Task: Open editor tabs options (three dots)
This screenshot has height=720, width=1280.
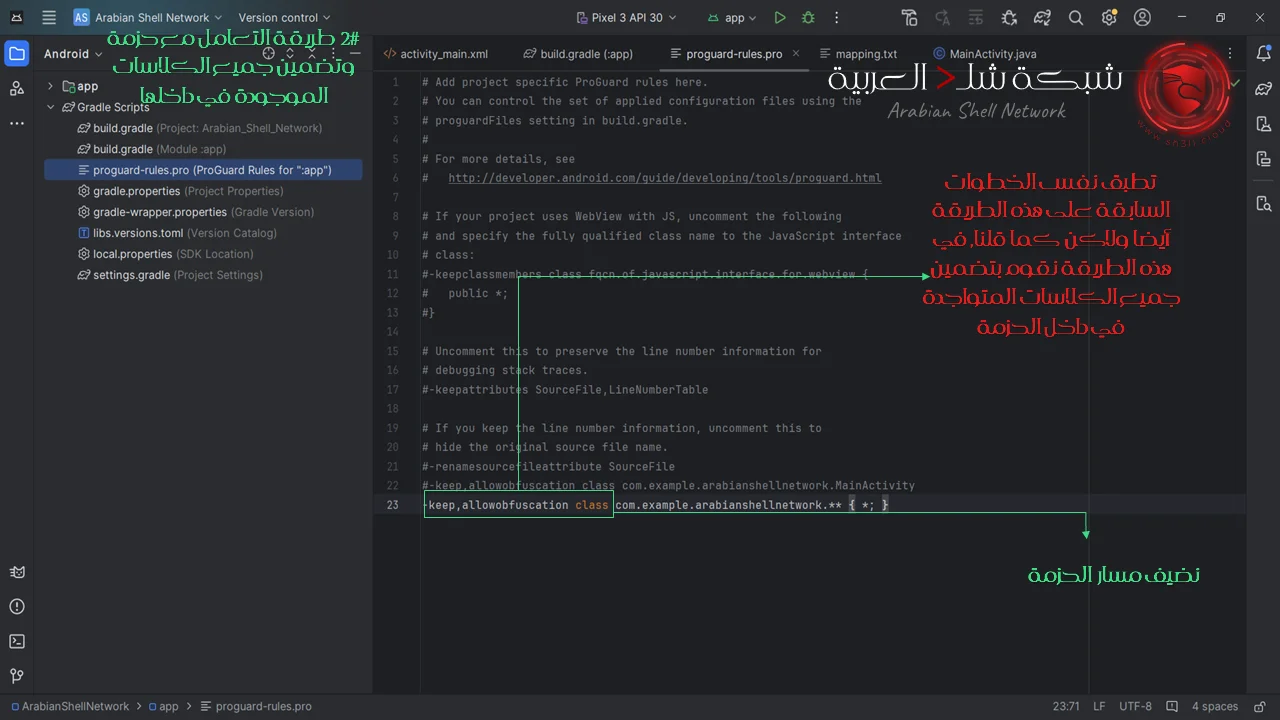Action: pos(1230,54)
